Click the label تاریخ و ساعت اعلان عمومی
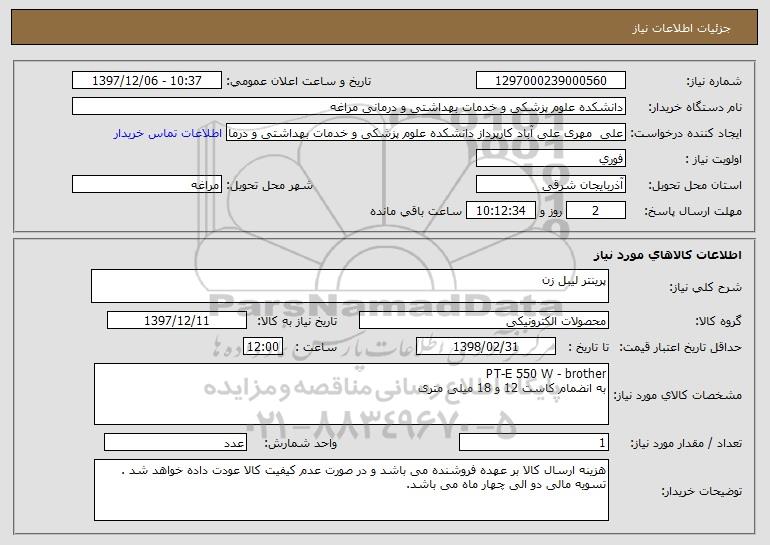The height and width of the screenshot is (545, 770). pyautogui.click(x=299, y=82)
